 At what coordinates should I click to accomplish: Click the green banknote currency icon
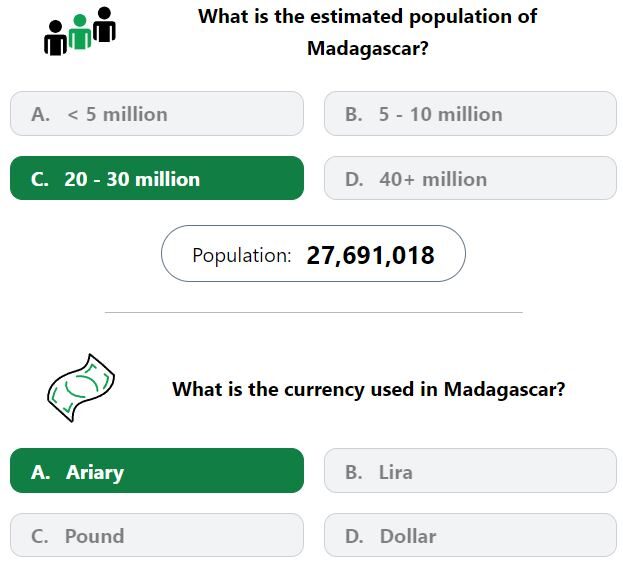click(81, 388)
